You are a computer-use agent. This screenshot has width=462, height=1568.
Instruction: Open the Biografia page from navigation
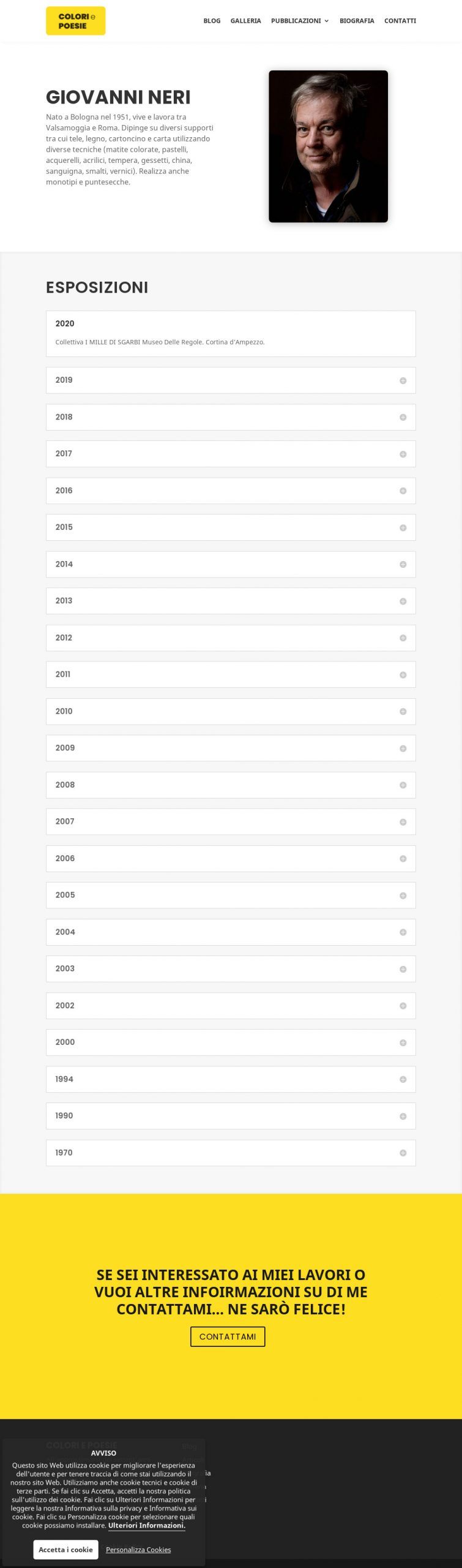click(x=357, y=21)
